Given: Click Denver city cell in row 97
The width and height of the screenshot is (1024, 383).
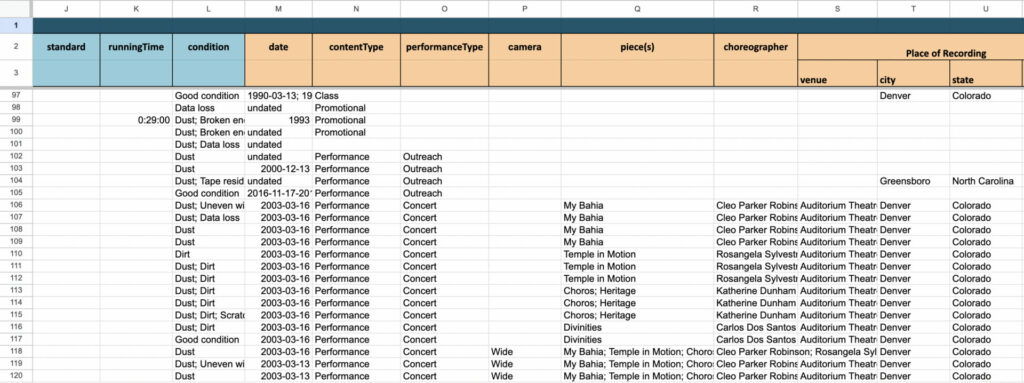Looking at the screenshot, I should click(913, 95).
